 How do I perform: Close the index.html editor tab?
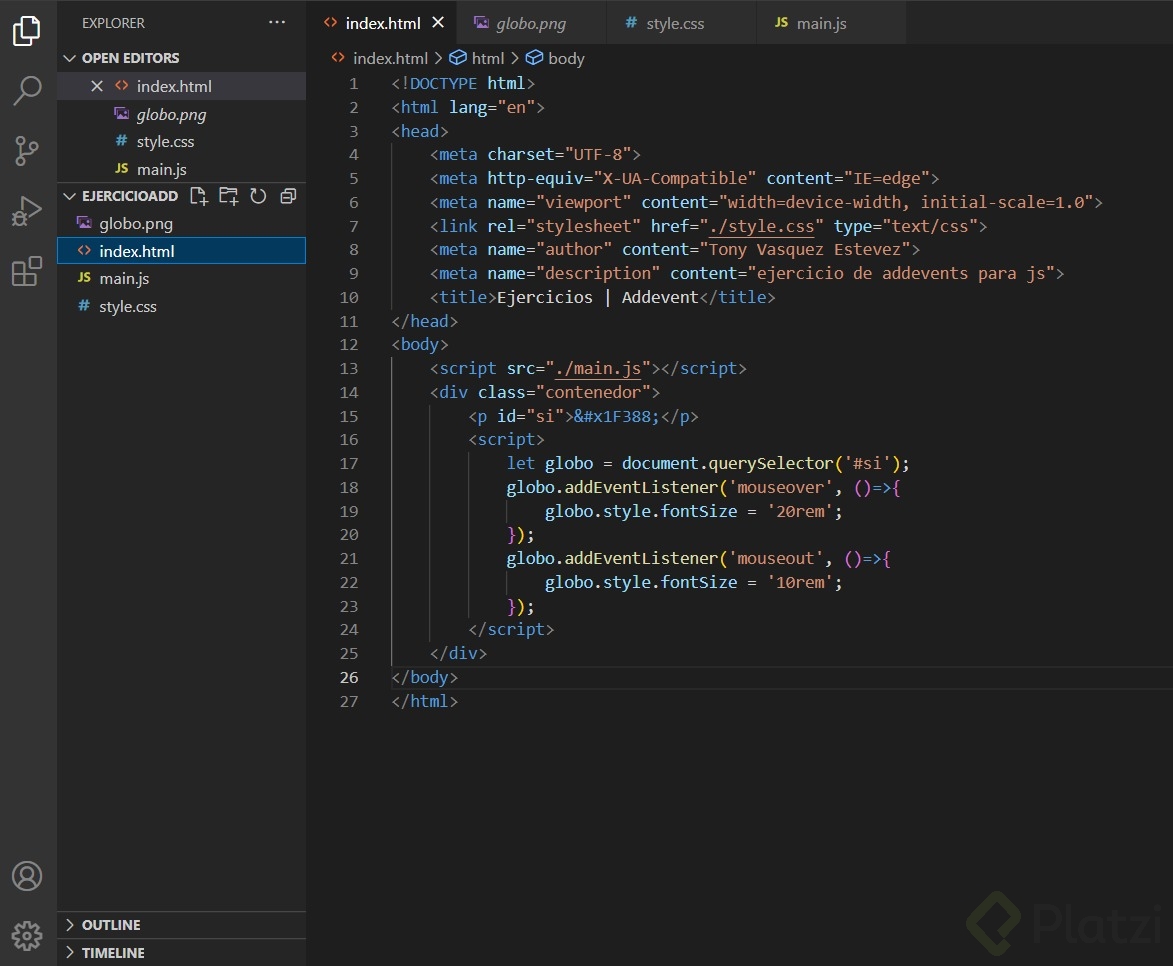point(438,22)
